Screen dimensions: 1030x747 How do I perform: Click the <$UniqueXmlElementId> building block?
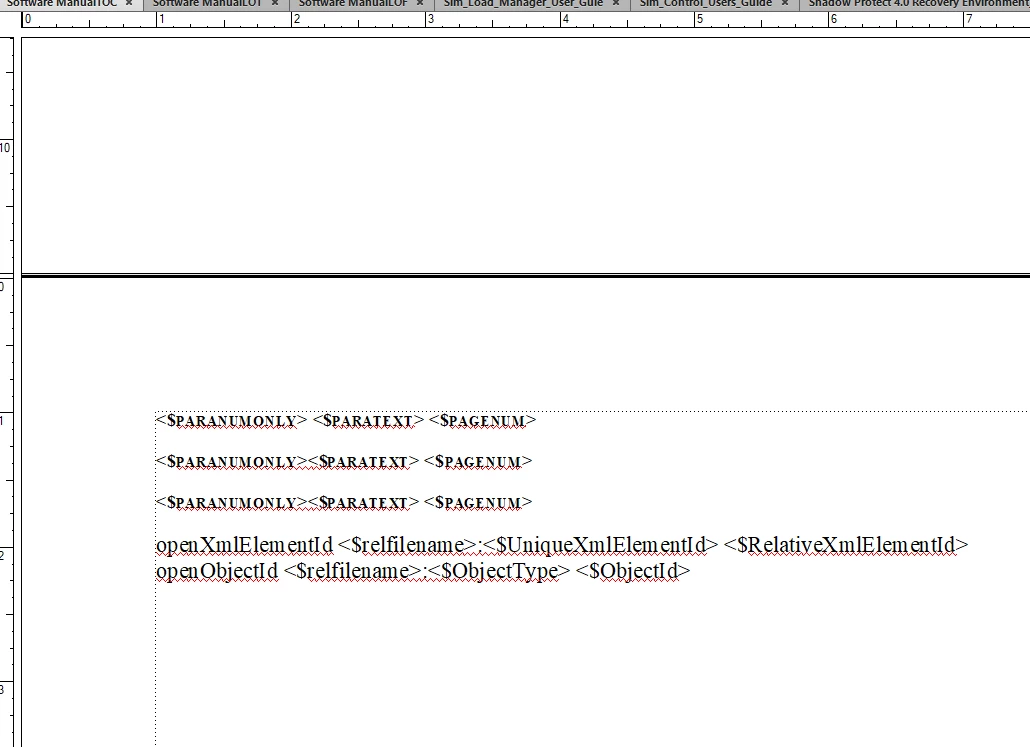tap(601, 545)
